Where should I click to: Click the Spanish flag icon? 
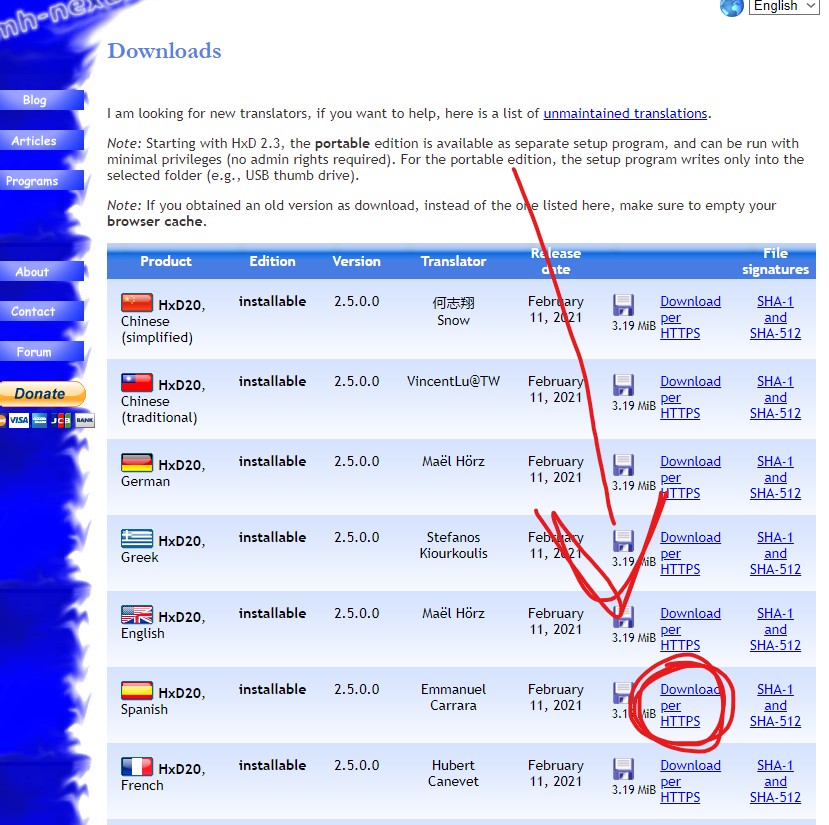[137, 691]
